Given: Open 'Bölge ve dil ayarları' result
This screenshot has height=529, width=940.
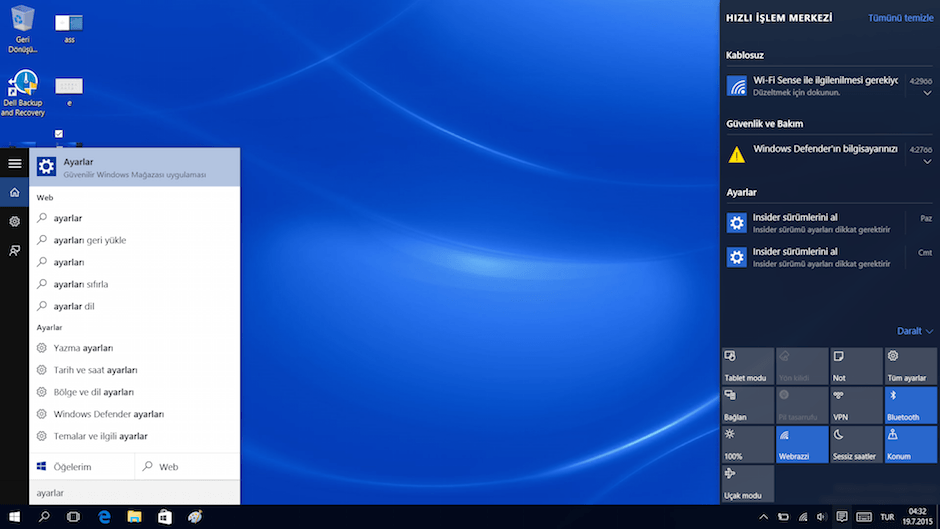Looking at the screenshot, I should [x=135, y=392].
